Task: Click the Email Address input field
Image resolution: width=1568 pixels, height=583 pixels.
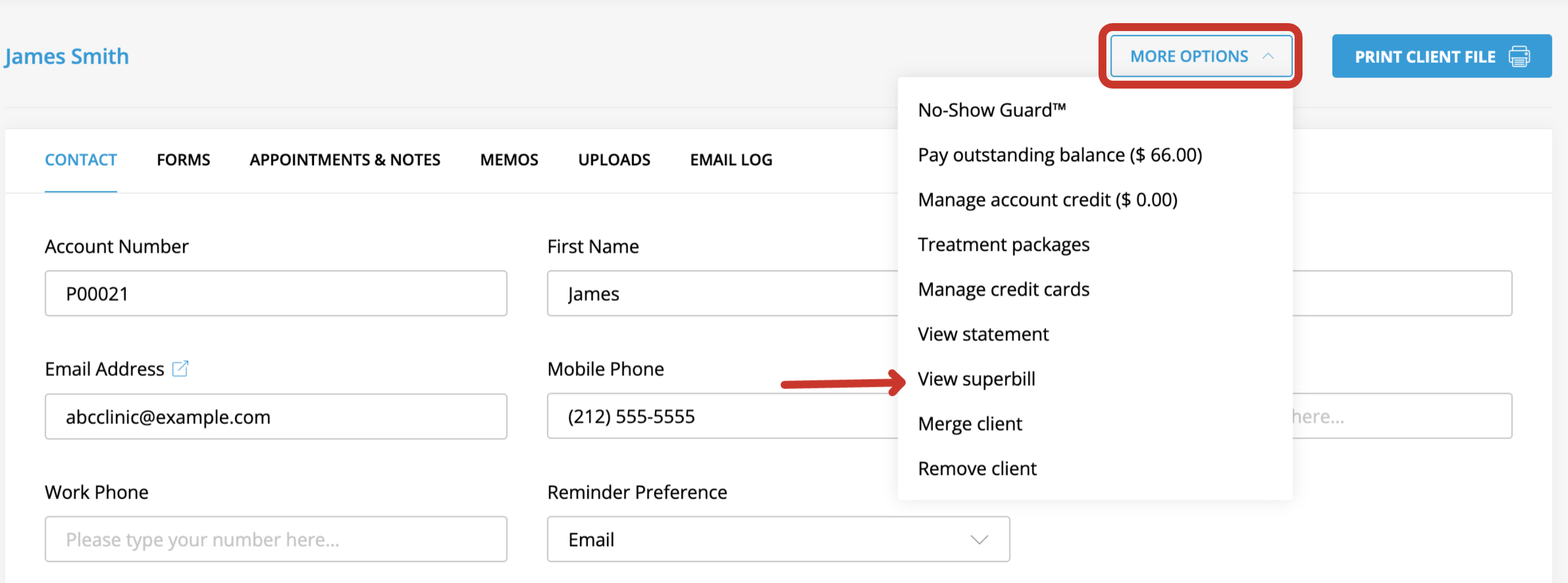Action: [276, 416]
